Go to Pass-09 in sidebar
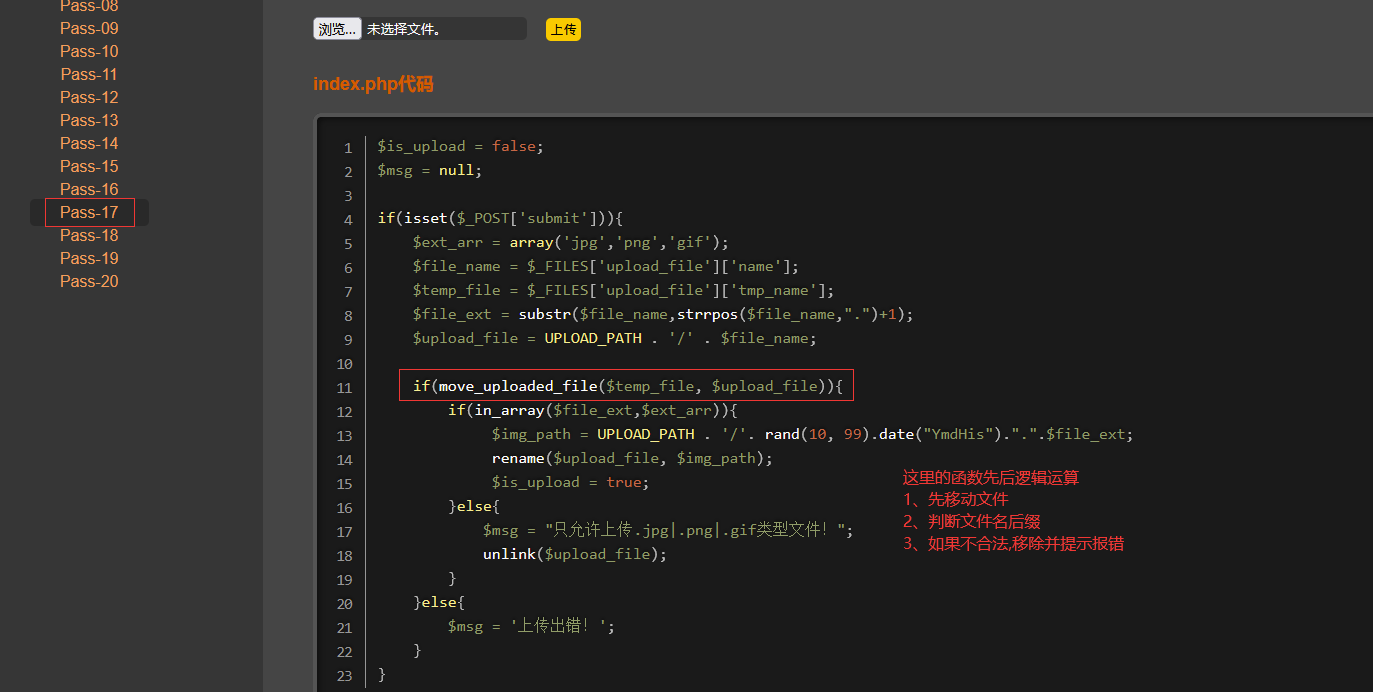1373x692 pixels. coord(89,28)
